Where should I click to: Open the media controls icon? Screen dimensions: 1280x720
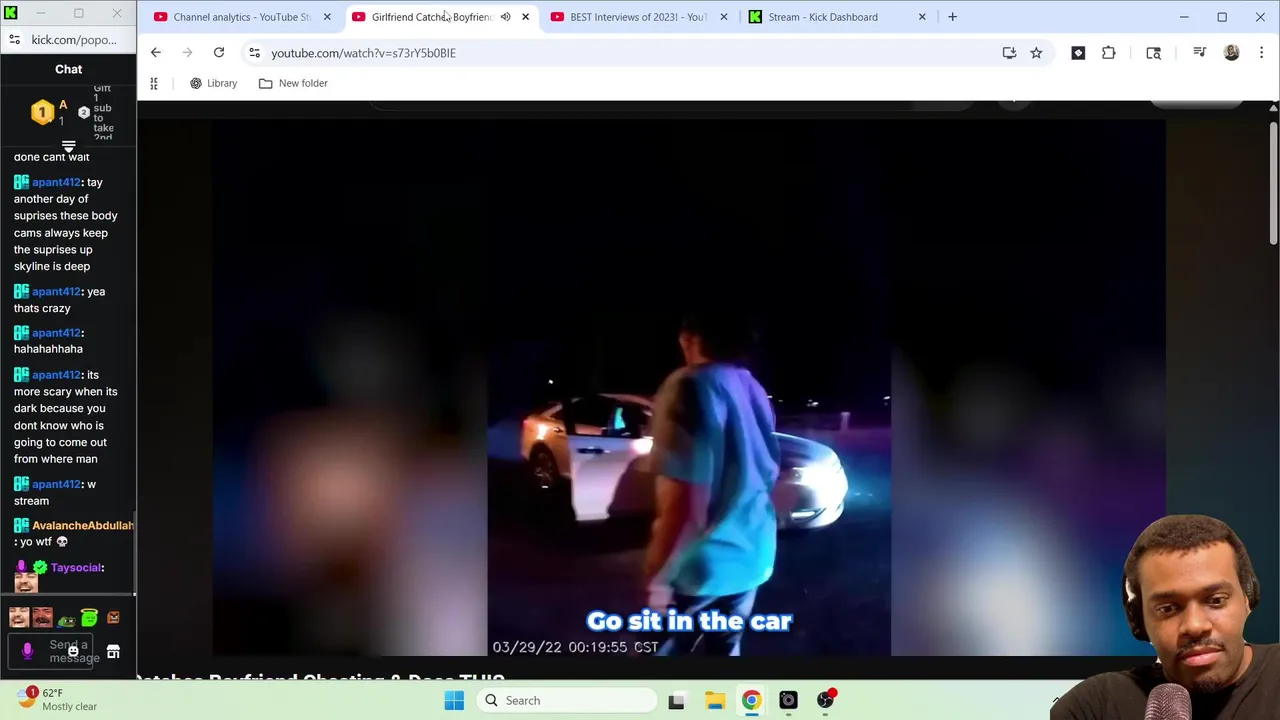pos(1199,53)
